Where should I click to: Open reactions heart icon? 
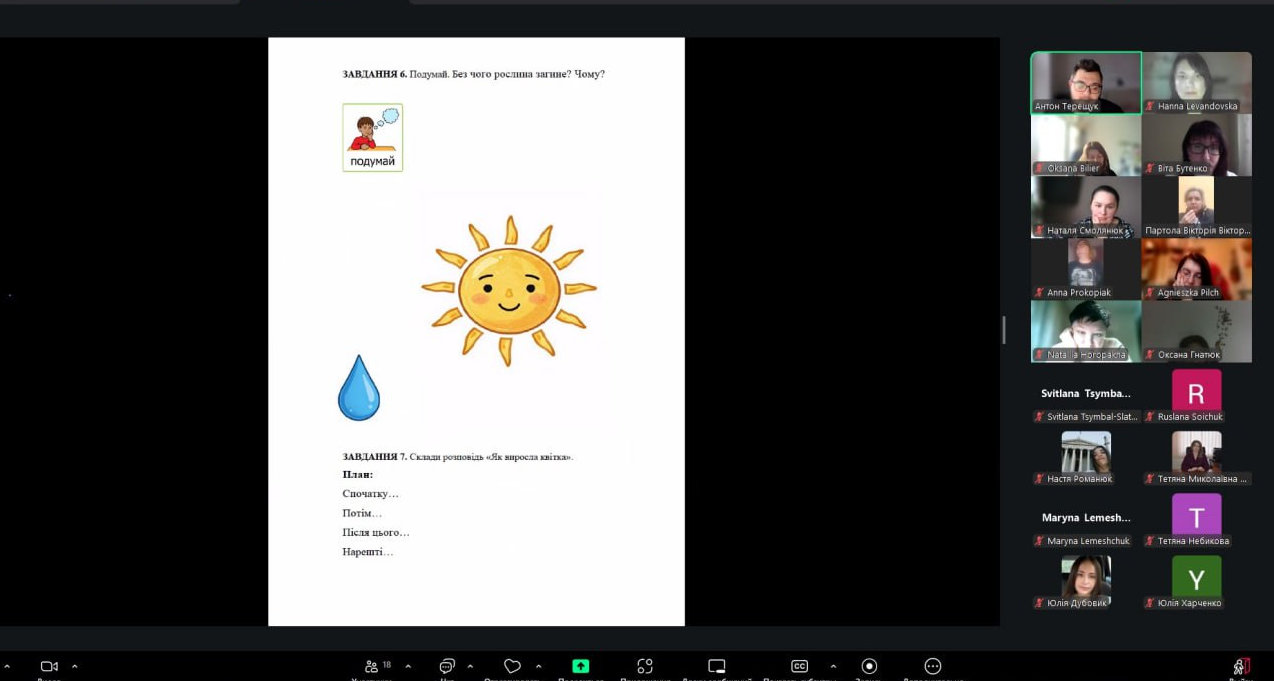pyautogui.click(x=512, y=666)
